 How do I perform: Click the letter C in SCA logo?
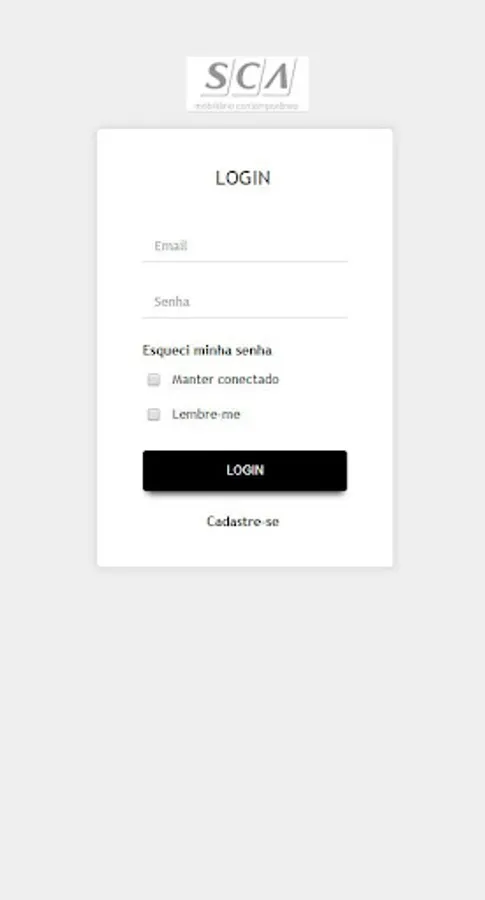[x=248, y=77]
